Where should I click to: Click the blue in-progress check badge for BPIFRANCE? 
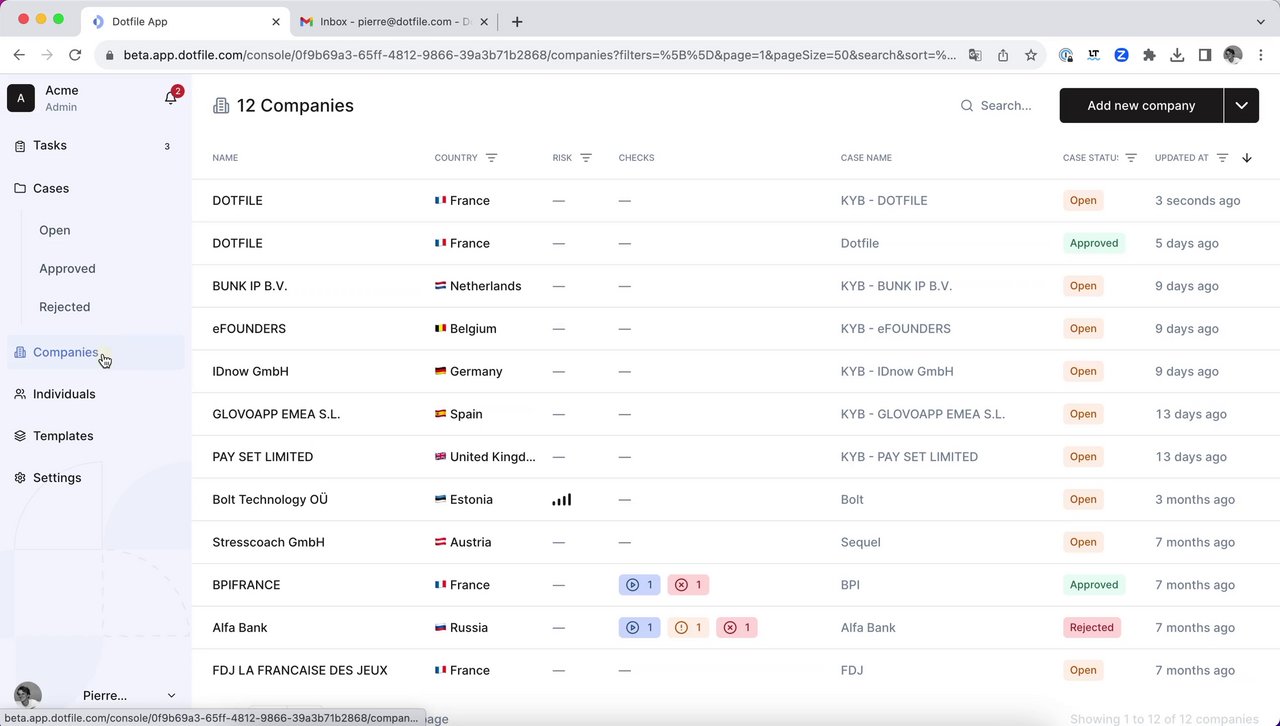click(639, 585)
